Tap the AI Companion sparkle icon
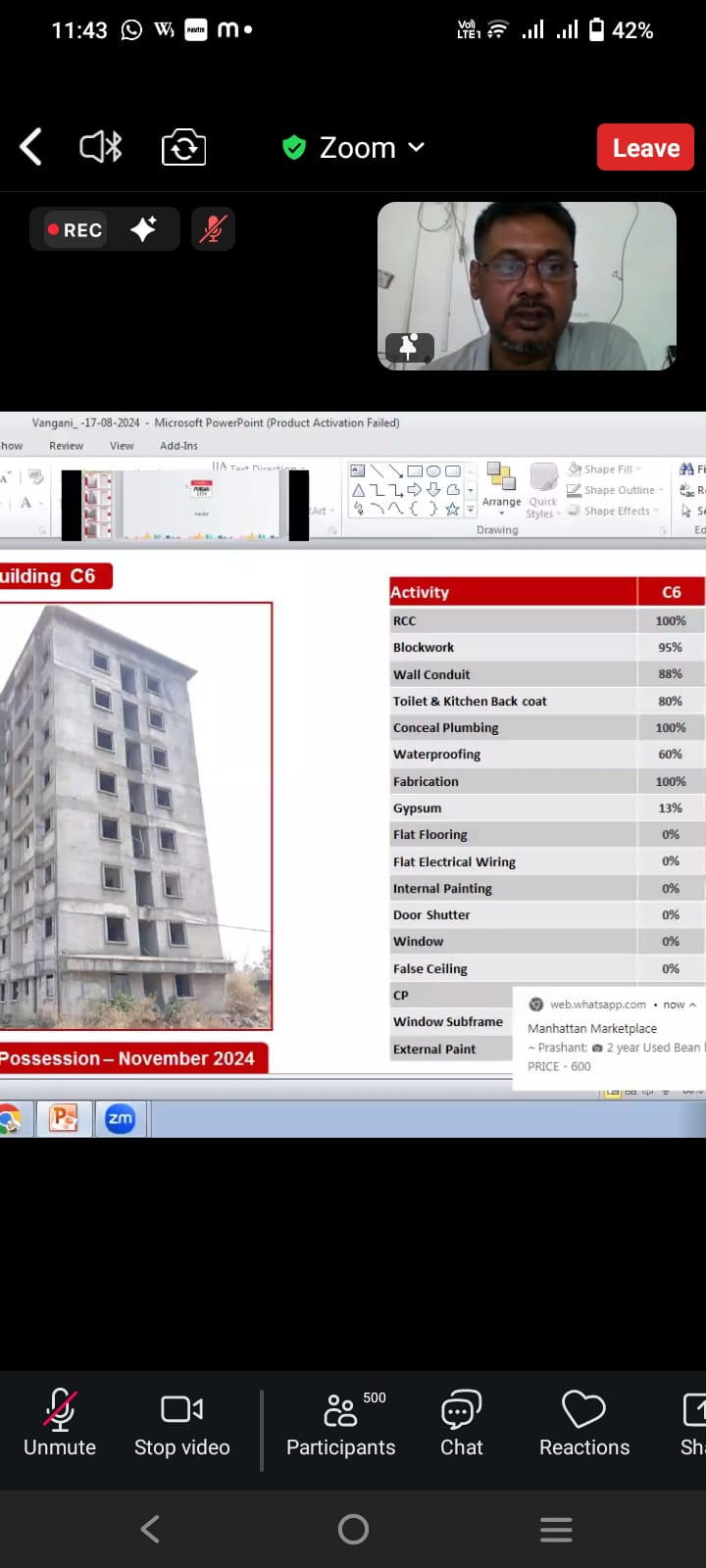The width and height of the screenshot is (706, 1568). (x=144, y=229)
